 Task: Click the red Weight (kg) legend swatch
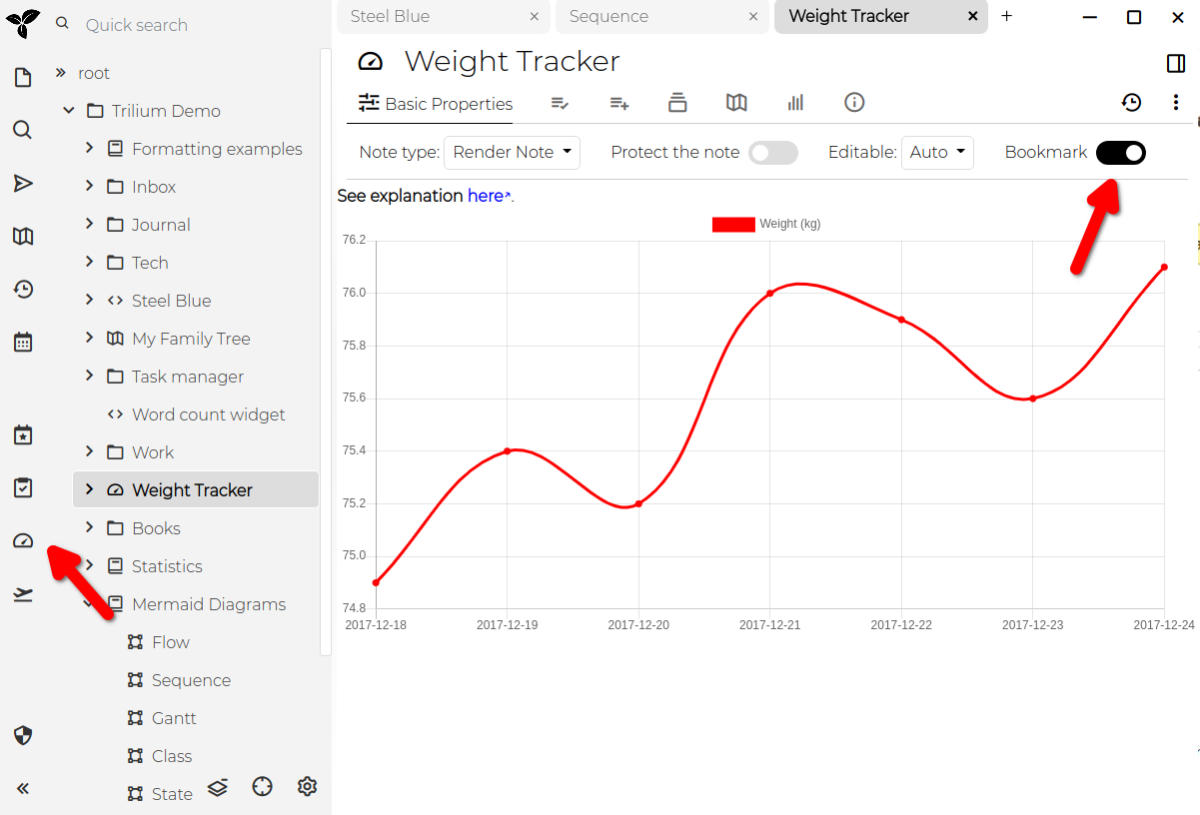pyautogui.click(x=733, y=224)
